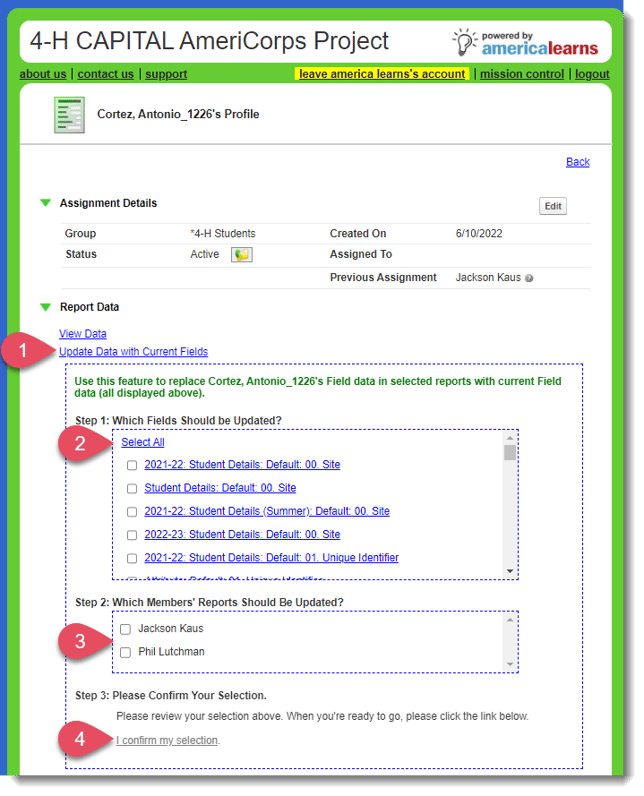Click the profile document icon

(69, 115)
